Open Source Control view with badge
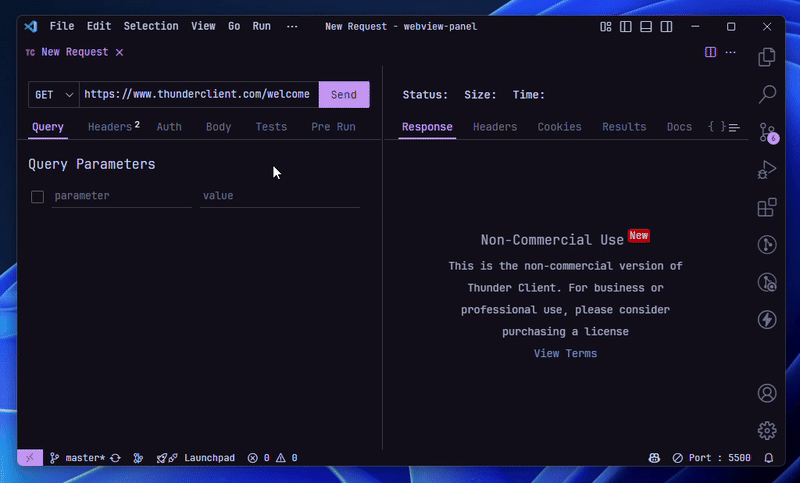The width and height of the screenshot is (800, 483). tap(767, 133)
